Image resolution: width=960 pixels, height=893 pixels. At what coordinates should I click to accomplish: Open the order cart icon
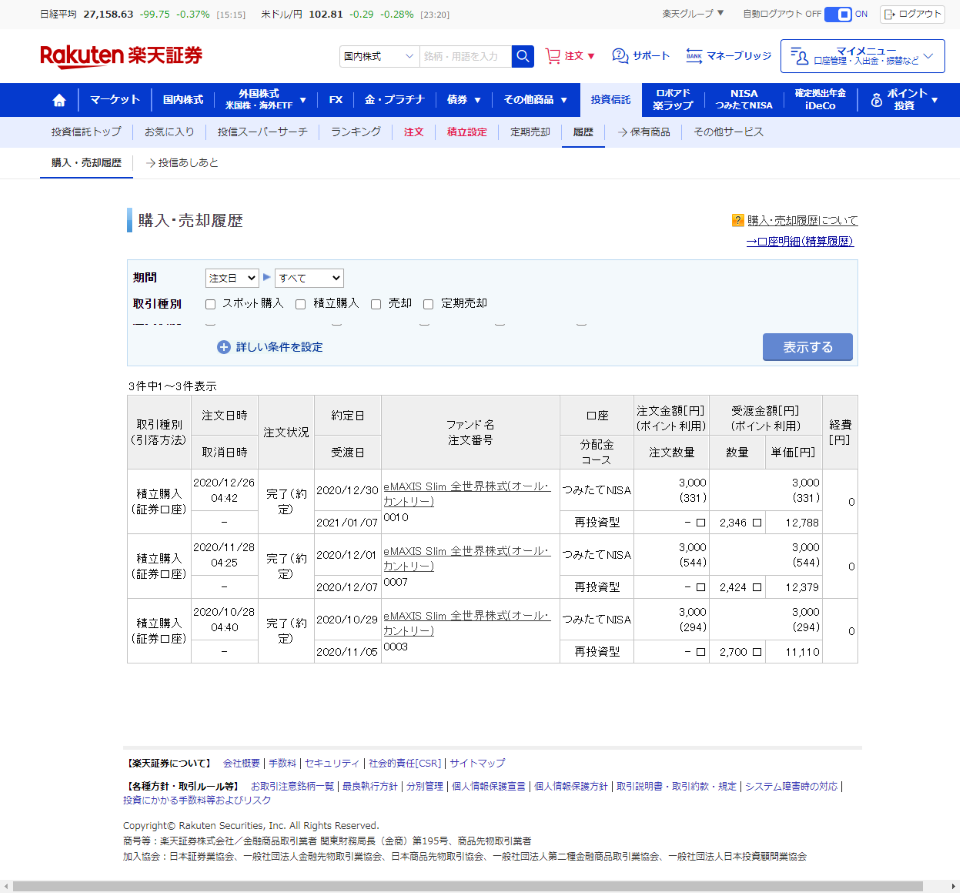[x=553, y=56]
